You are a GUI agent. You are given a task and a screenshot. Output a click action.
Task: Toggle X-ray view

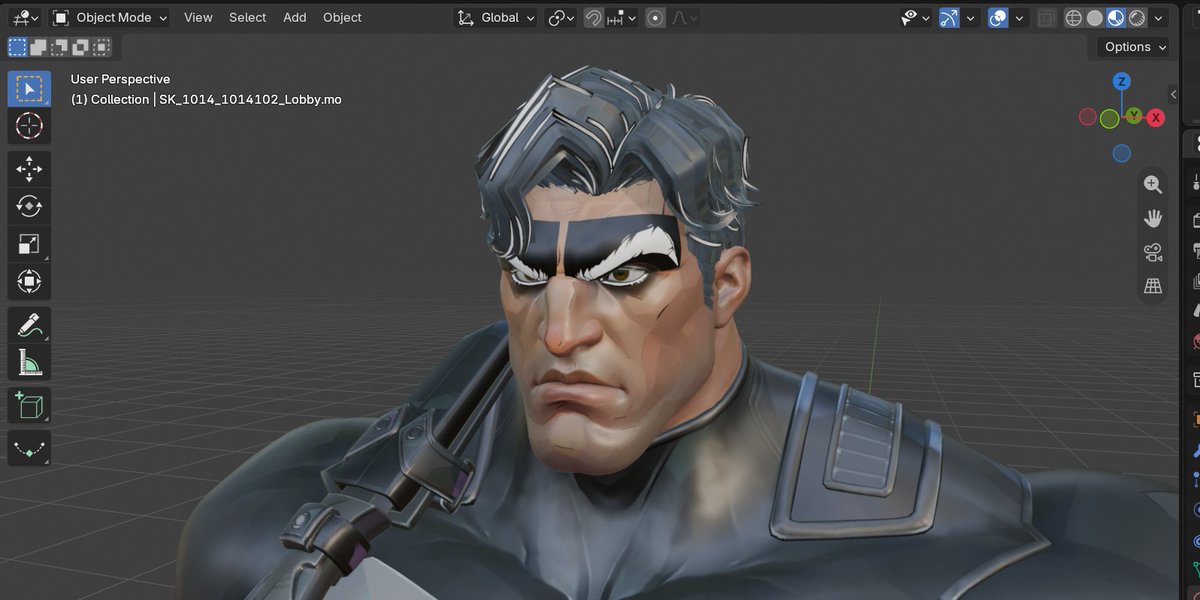click(x=1046, y=17)
